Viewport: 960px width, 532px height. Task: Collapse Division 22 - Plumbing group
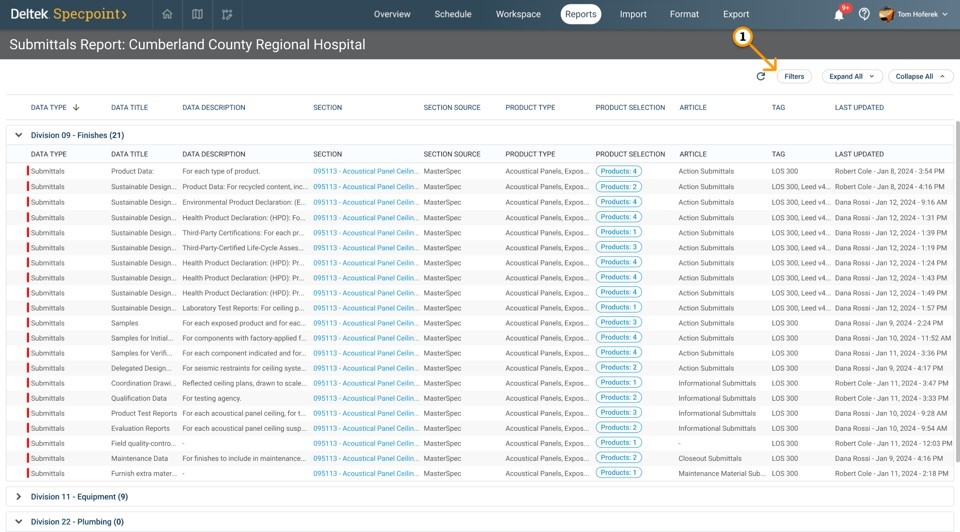[18, 522]
